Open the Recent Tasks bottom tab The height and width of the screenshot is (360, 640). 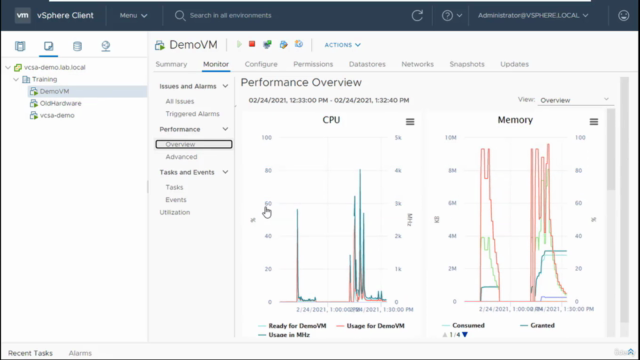coord(30,353)
